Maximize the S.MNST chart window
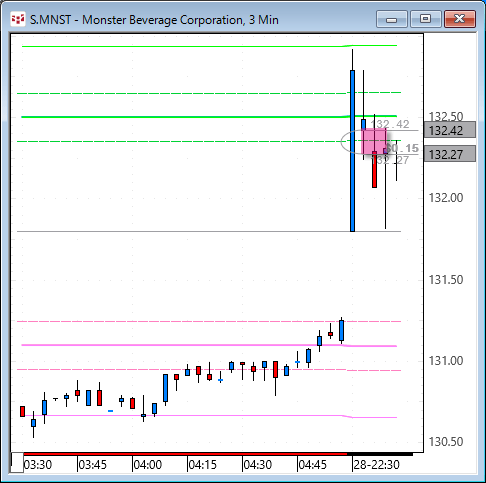The width and height of the screenshot is (486, 483). pyautogui.click(x=425, y=19)
